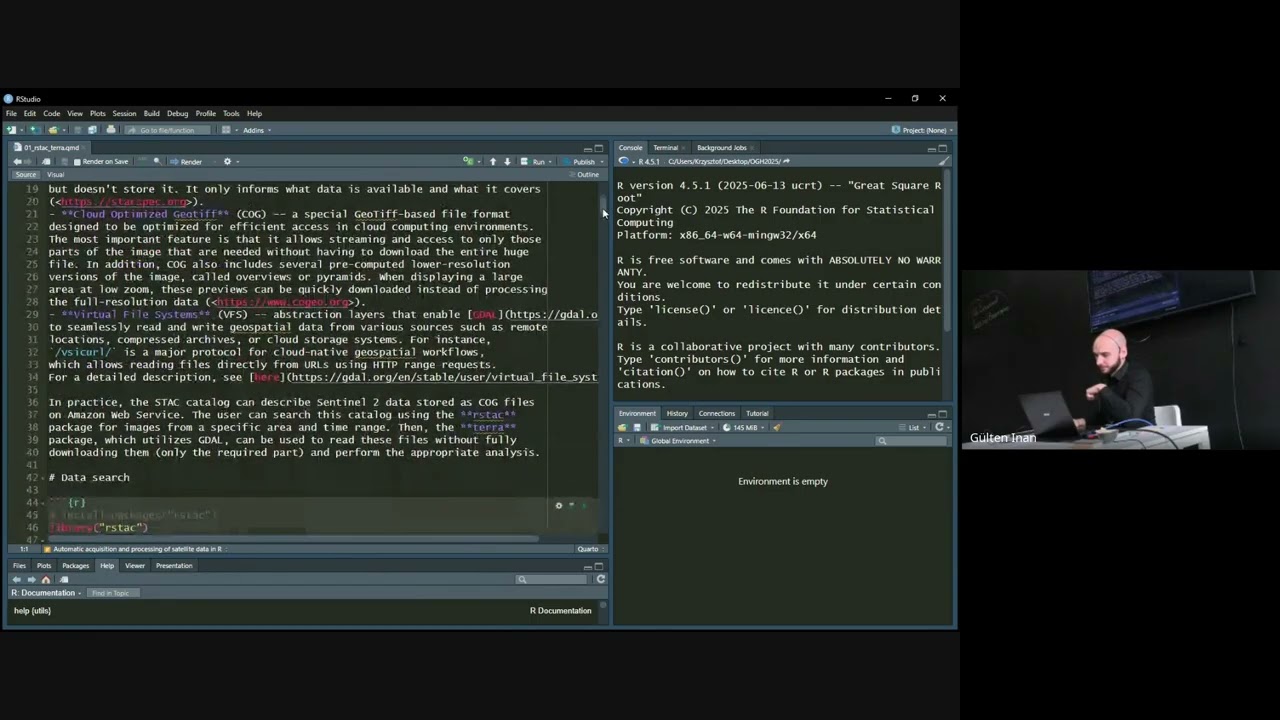Save workspace icon in Environment pane
Image resolution: width=1280 pixels, height=720 pixels.
click(637, 427)
